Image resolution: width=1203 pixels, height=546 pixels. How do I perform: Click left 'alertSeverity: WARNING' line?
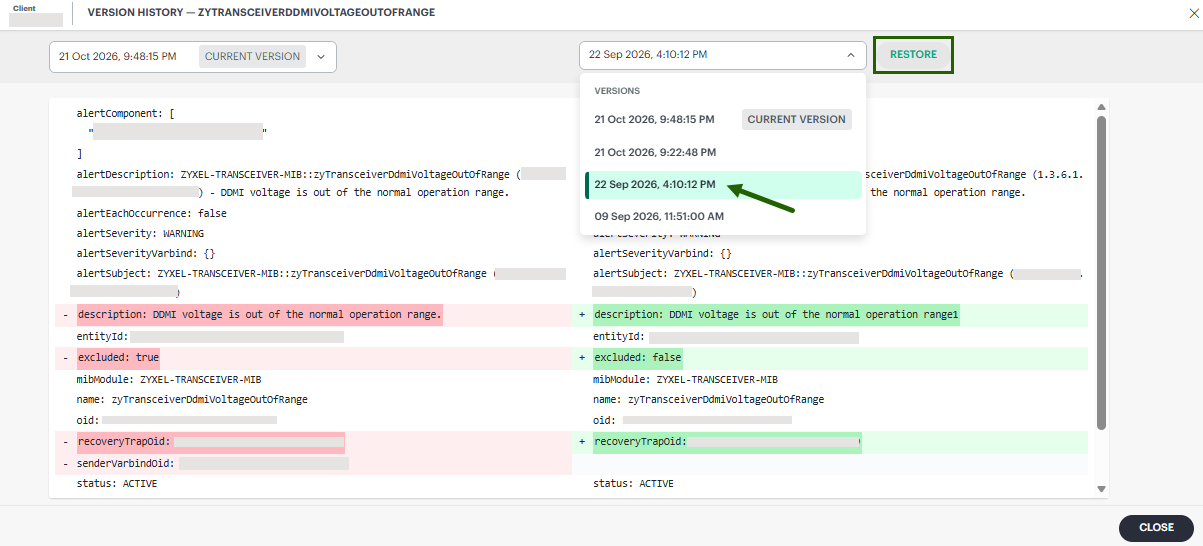140,233
